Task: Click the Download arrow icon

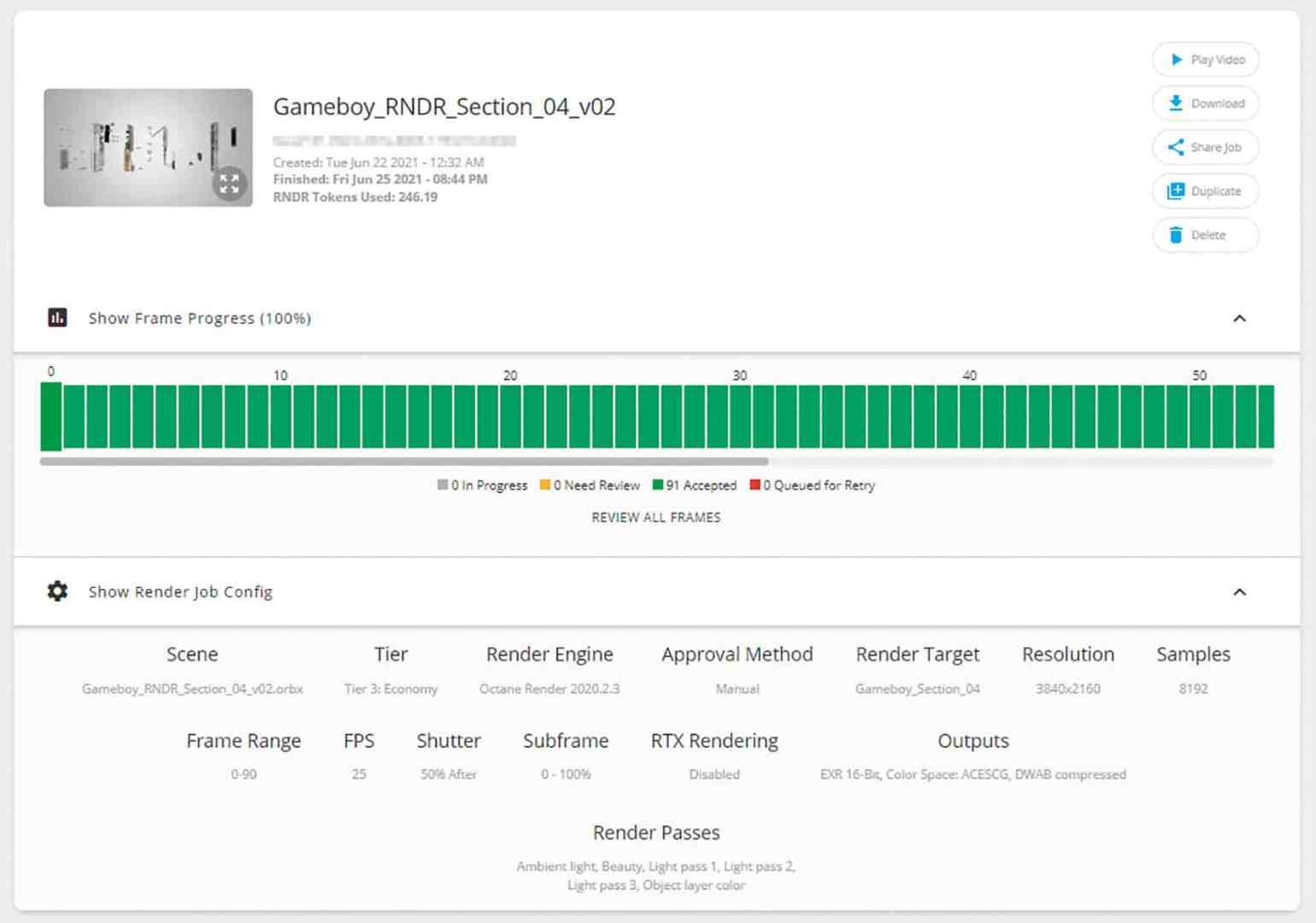Action: pos(1177,103)
